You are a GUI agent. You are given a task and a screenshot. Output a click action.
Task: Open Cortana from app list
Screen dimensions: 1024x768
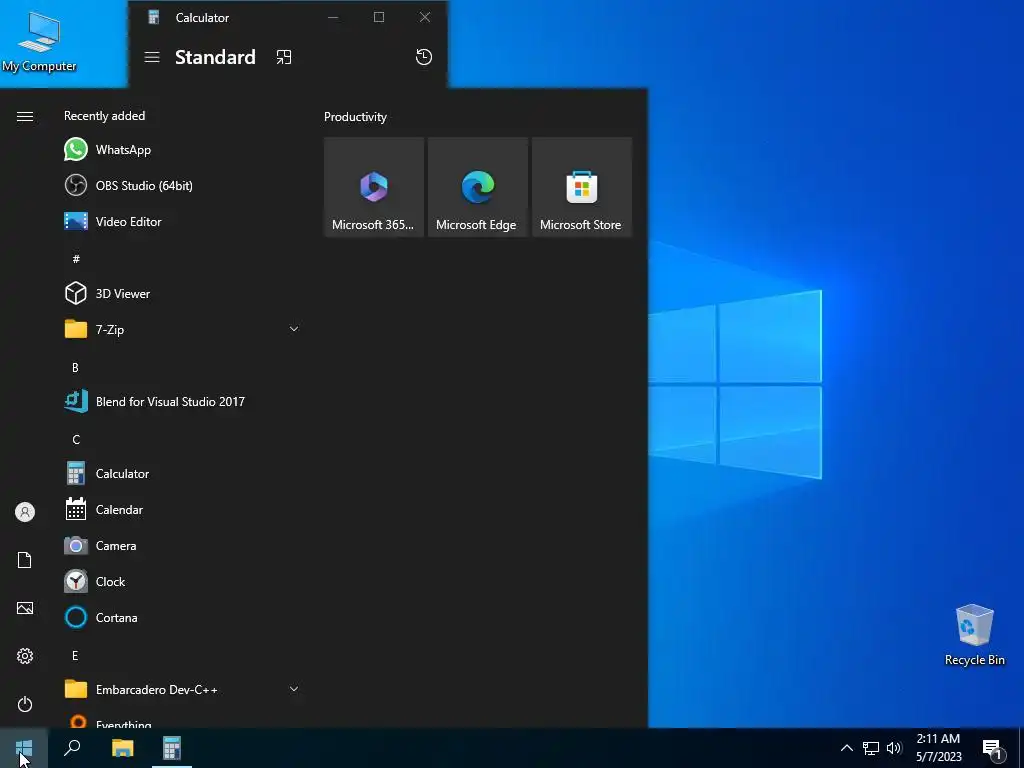(183, 617)
